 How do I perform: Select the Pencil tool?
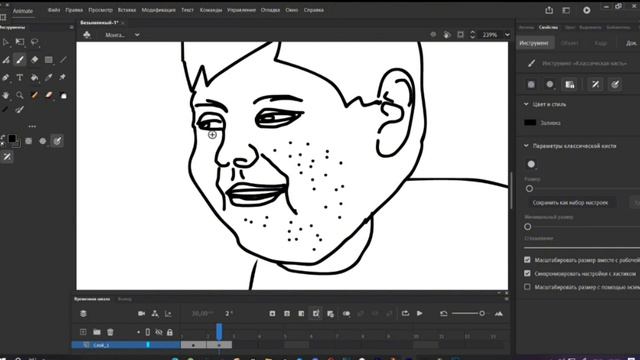(6, 78)
